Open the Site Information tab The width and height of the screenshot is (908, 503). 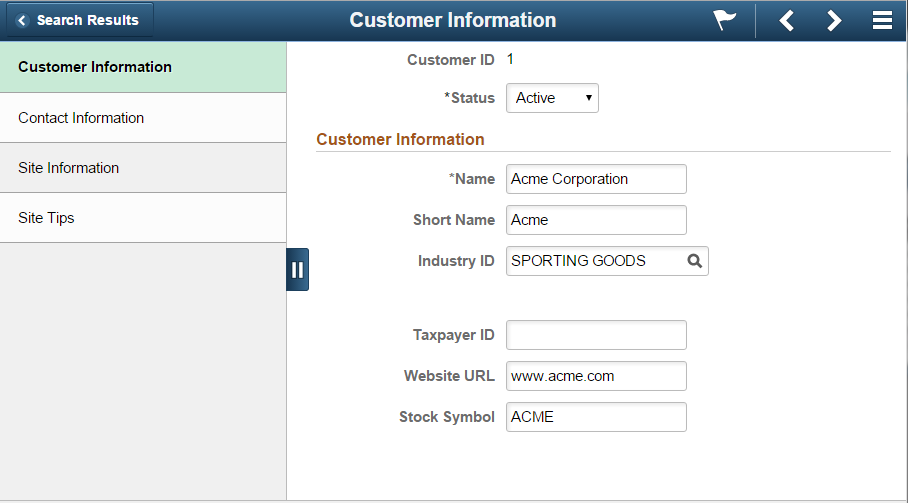pos(143,168)
